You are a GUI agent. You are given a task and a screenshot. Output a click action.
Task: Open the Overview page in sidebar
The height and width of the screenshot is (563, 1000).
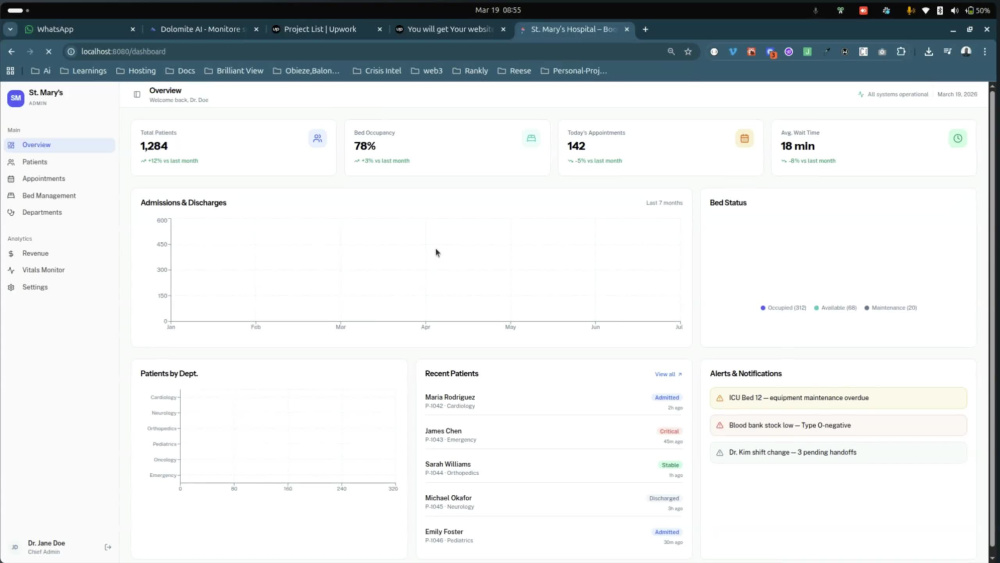(59, 145)
